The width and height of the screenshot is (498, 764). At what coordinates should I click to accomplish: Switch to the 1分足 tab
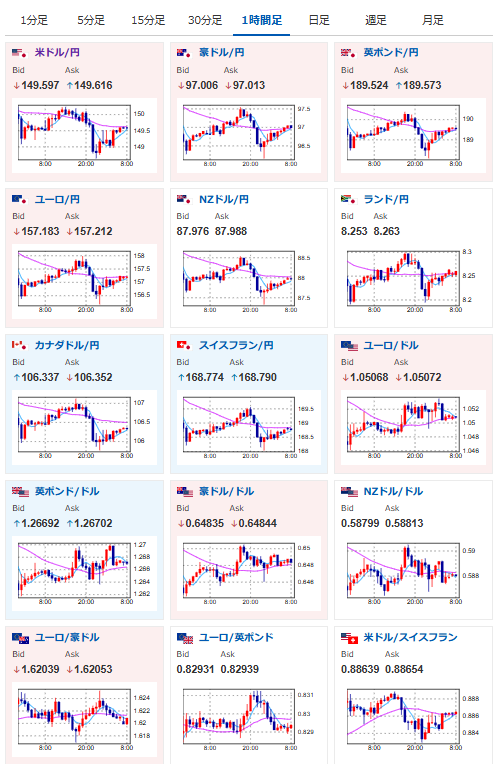point(34,20)
